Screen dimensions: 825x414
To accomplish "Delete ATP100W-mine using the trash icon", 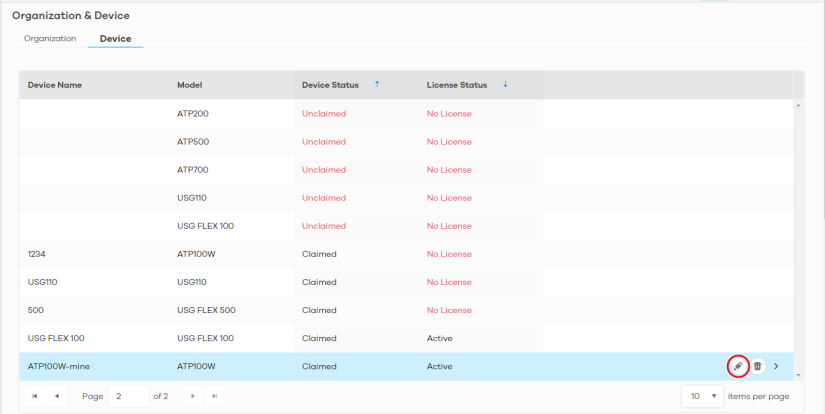I will click(757, 367).
